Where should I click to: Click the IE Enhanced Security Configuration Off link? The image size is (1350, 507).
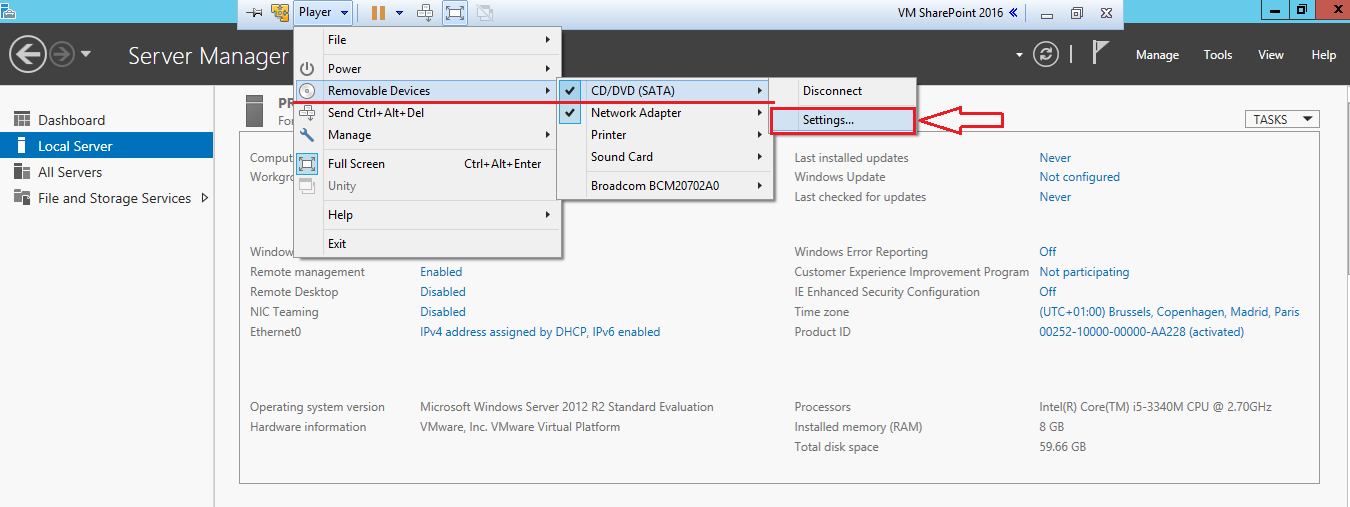[x=1048, y=292]
